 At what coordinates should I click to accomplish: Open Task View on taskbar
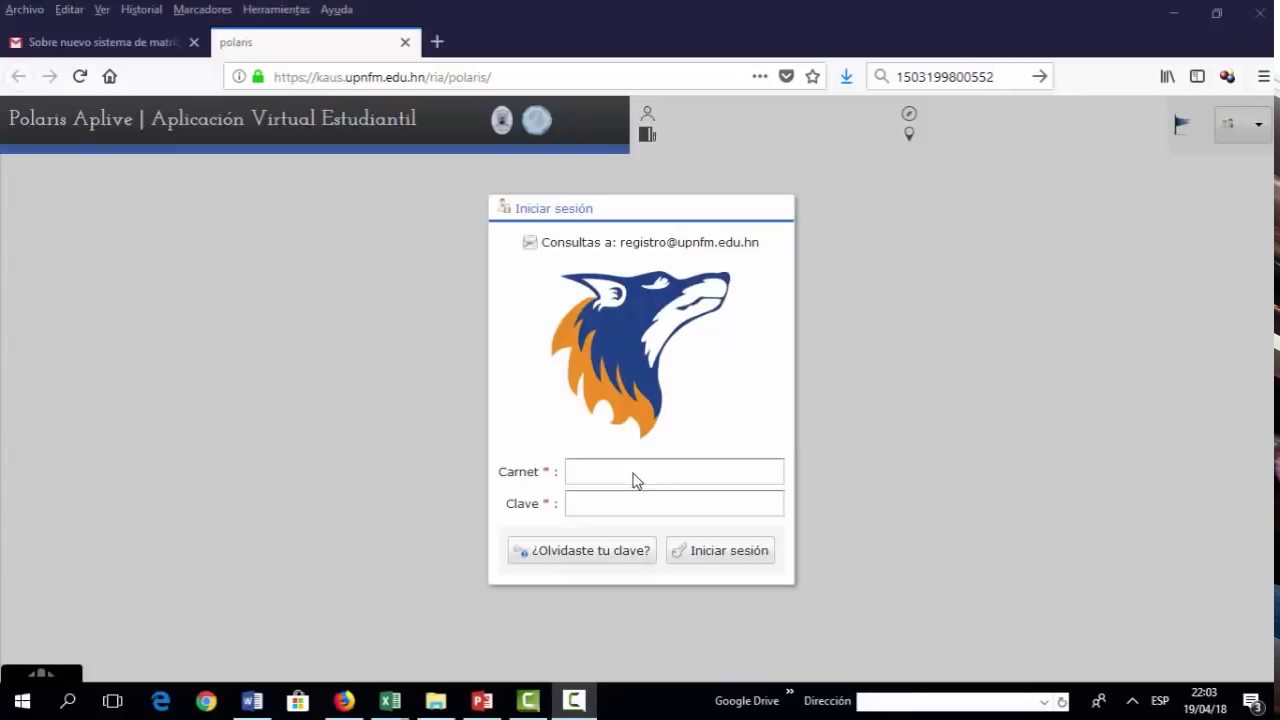113,701
